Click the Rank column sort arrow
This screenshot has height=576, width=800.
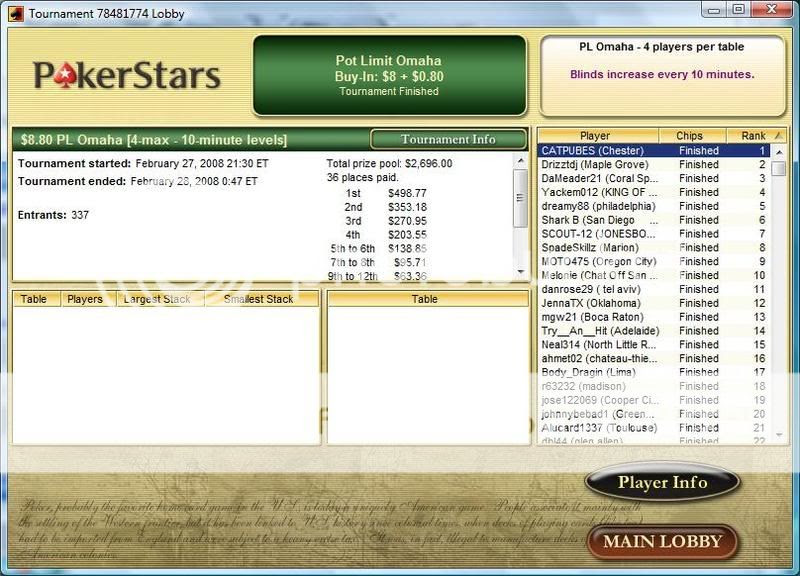(778, 135)
